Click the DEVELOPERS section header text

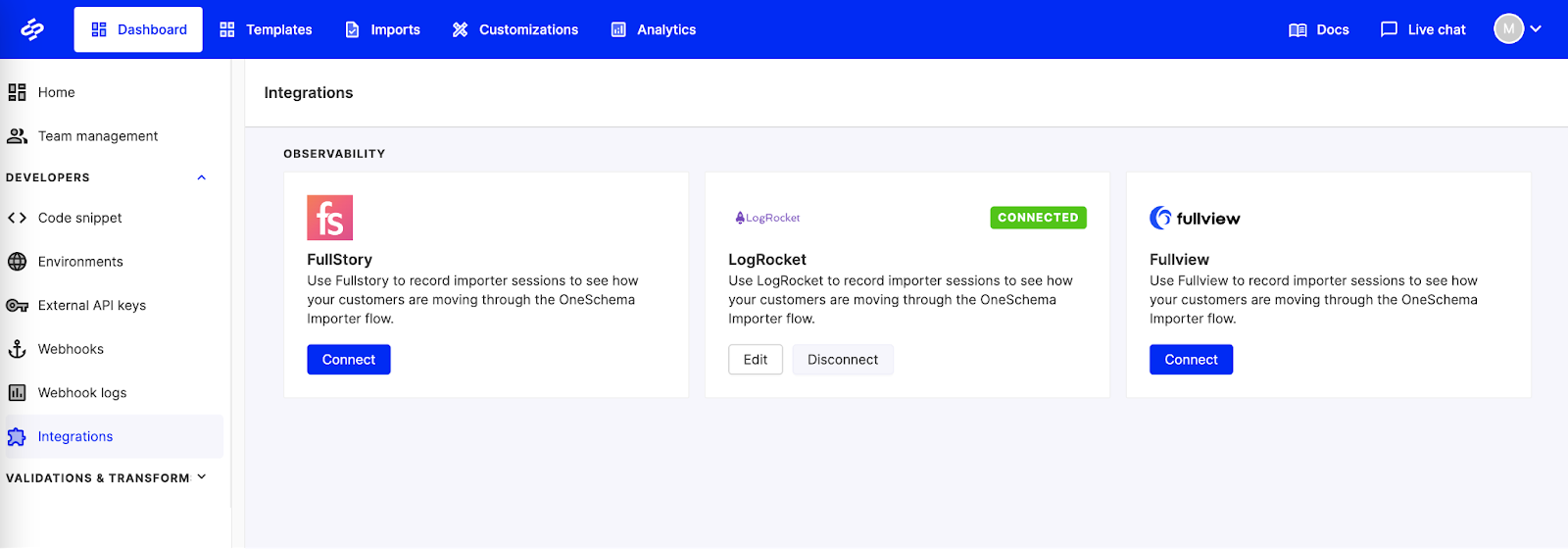pos(48,177)
